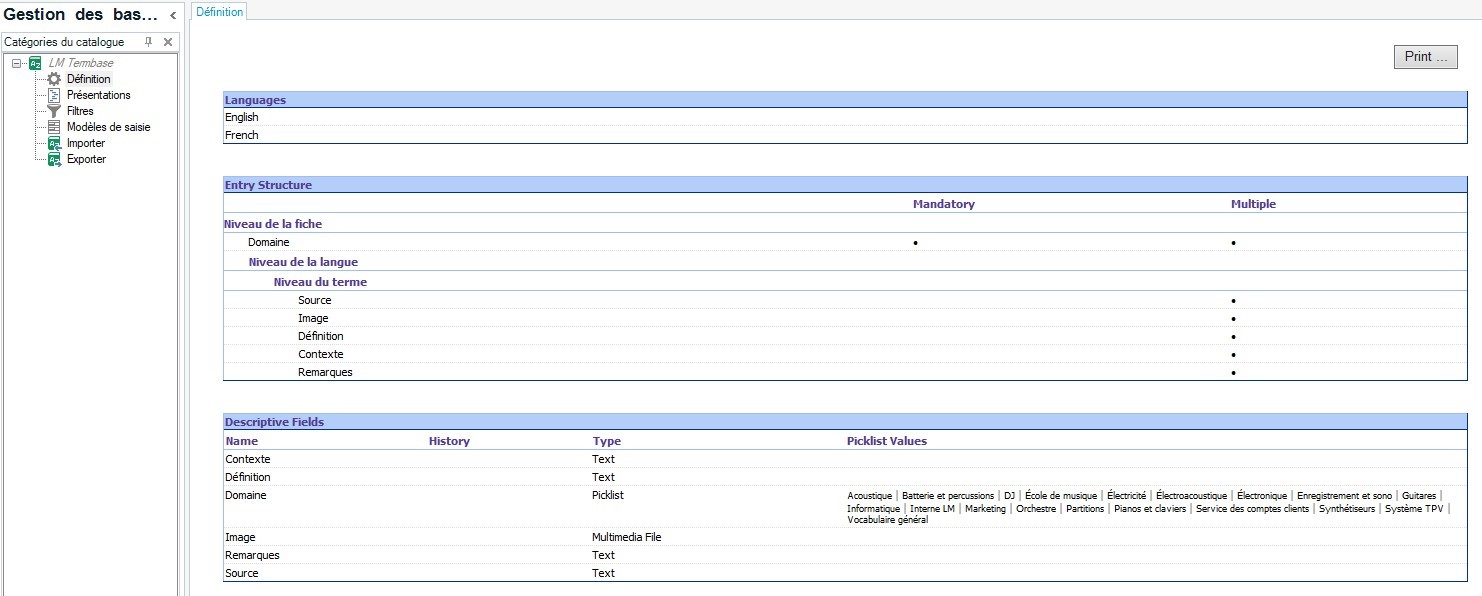This screenshot has width=1482, height=596.
Task: Switch to the Définition tab
Action: pos(218,12)
